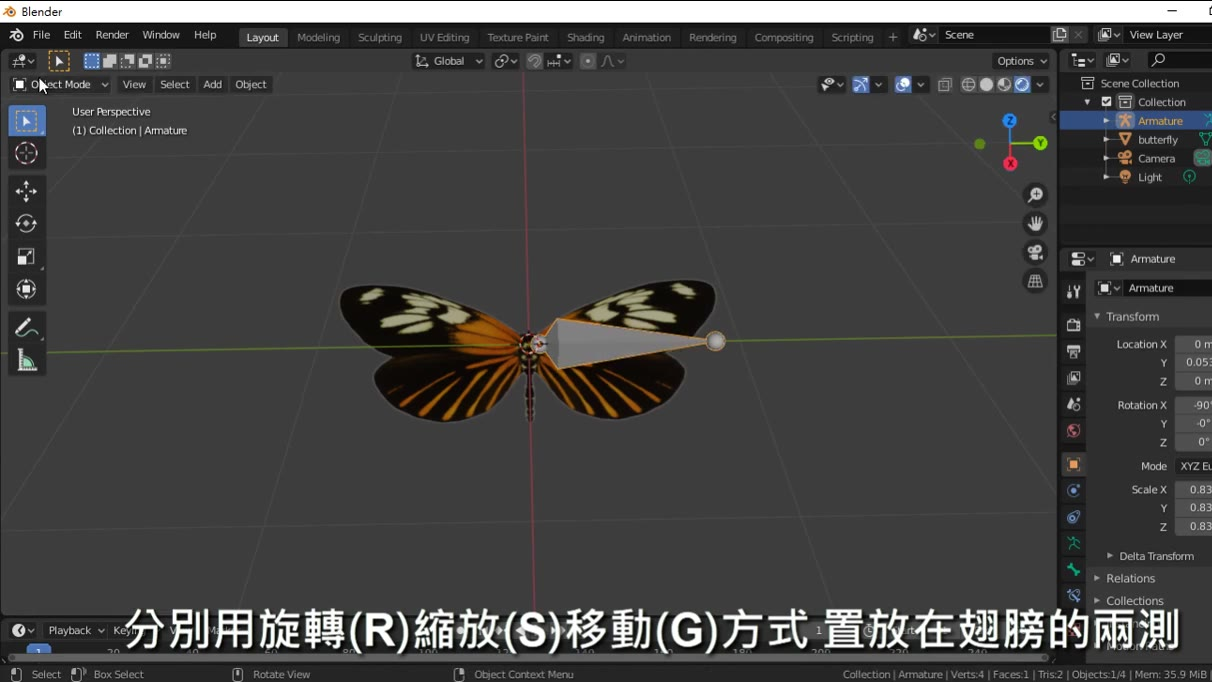Toggle X-ray mode

[x=945, y=85]
